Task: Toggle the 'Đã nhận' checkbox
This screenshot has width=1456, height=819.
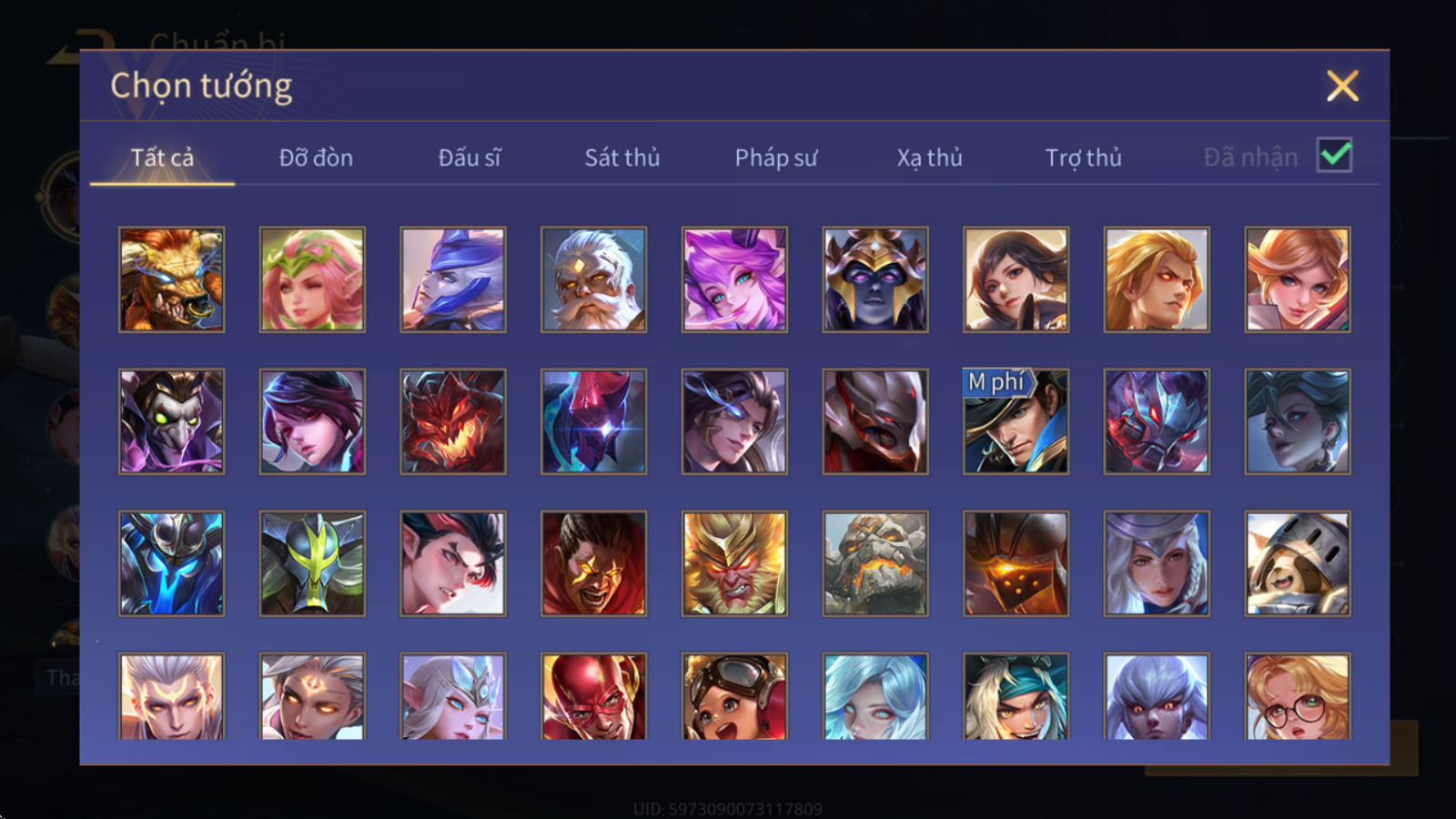Action: 1334,156
